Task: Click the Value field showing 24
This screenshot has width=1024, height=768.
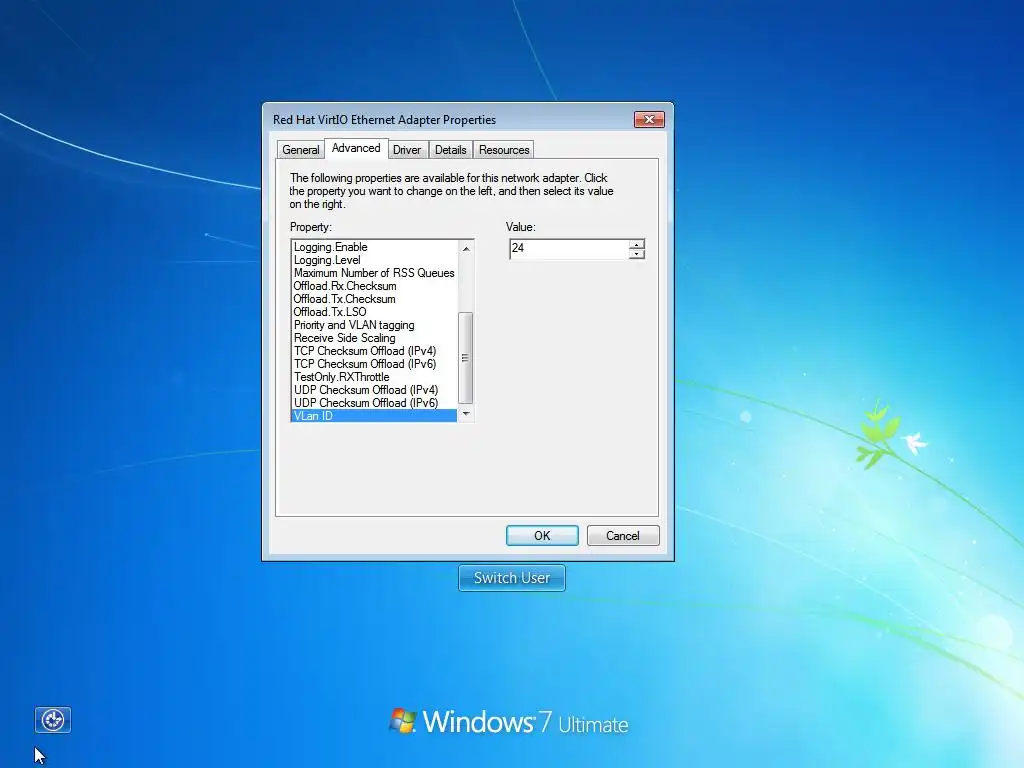Action: (569, 249)
